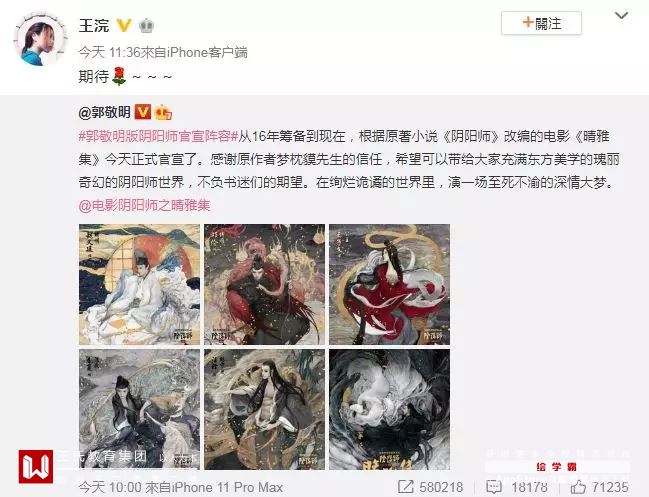Image resolution: width=649 pixels, height=497 pixels.
Task: Click the orange V badge next to @郭敬明
Action: (x=143, y=112)
